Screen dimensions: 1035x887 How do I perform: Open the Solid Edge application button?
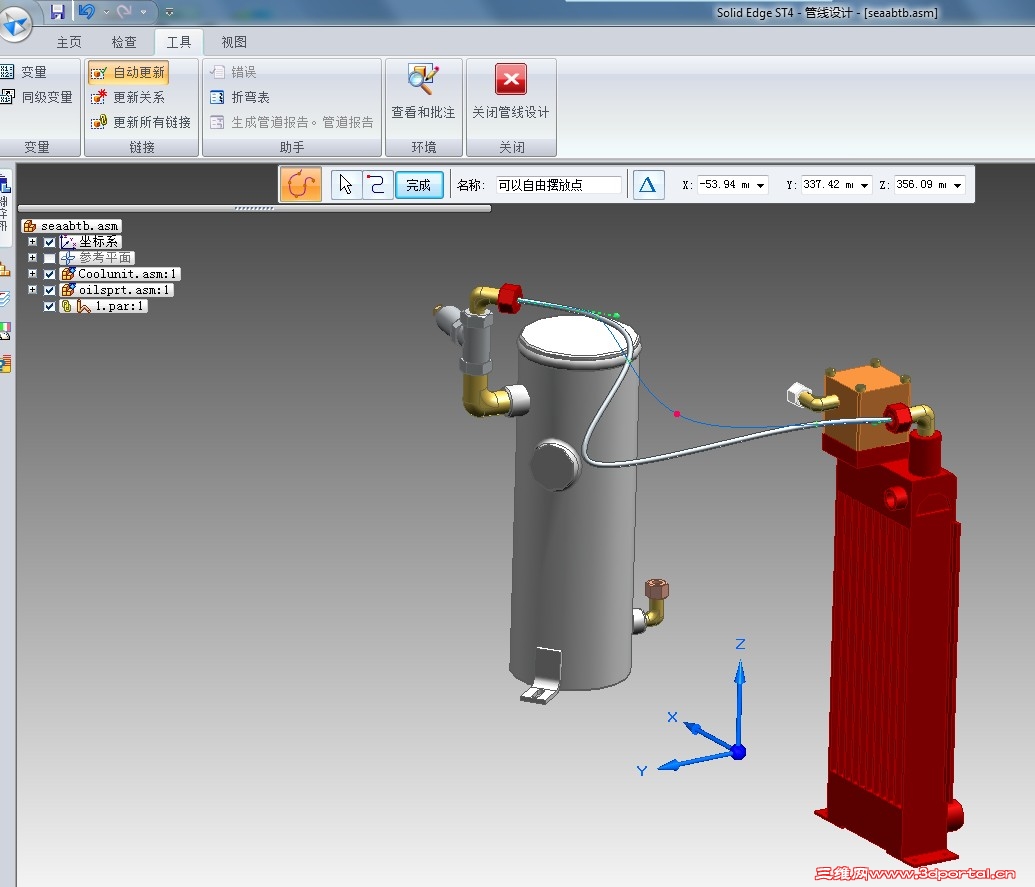click(15, 23)
